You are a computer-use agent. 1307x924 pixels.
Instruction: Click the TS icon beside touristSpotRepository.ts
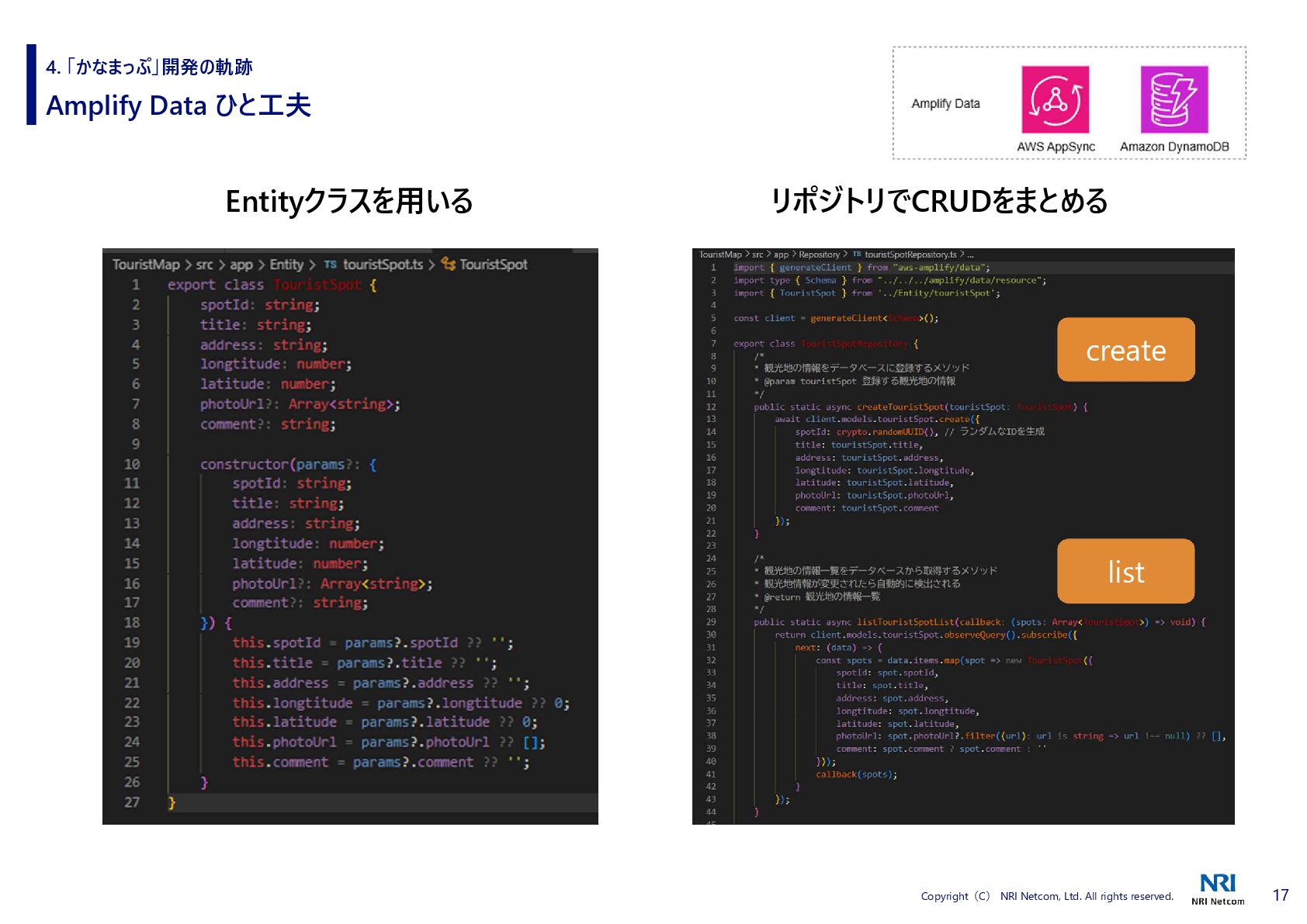click(857, 254)
